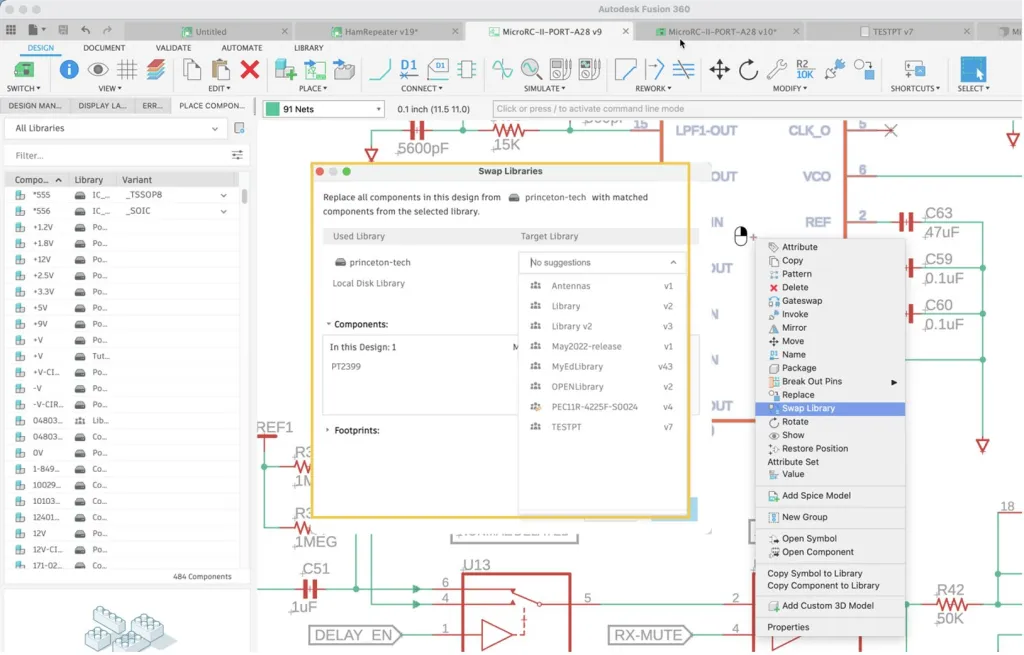Click the sine wave Simulate icon
1024x655 pixels.
(x=502, y=69)
